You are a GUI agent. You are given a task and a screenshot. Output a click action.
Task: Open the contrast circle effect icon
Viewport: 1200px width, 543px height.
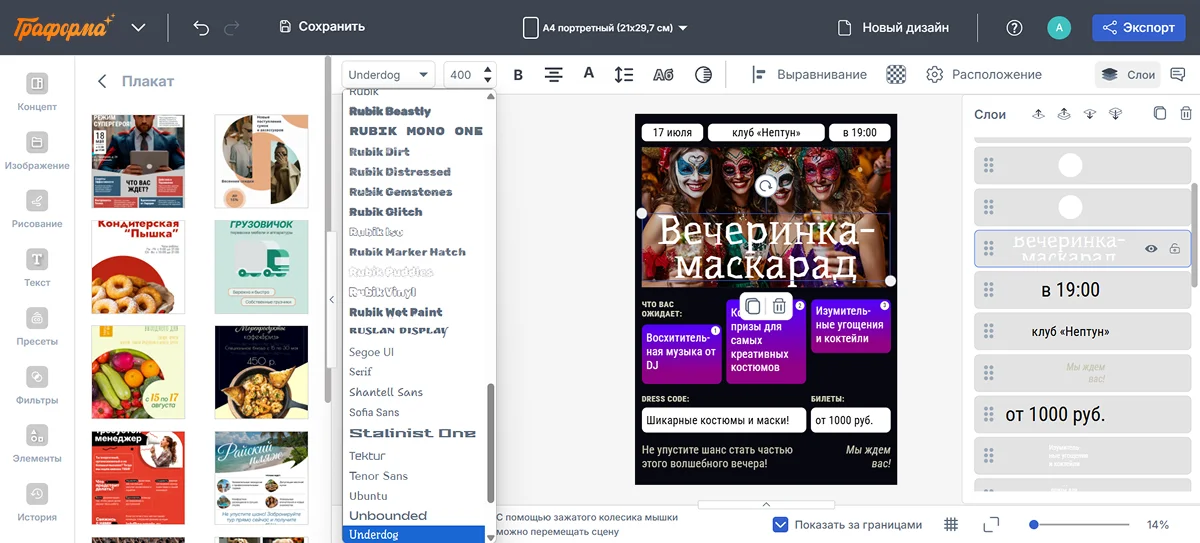click(x=703, y=74)
